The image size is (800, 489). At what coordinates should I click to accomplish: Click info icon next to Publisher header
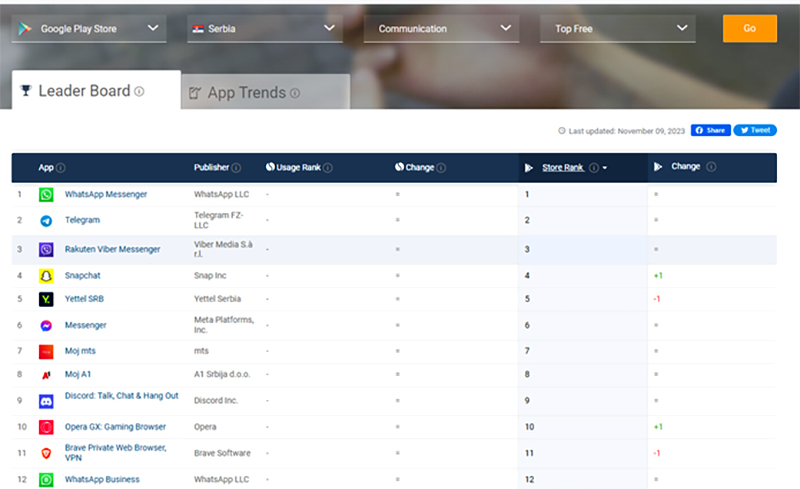(x=236, y=168)
